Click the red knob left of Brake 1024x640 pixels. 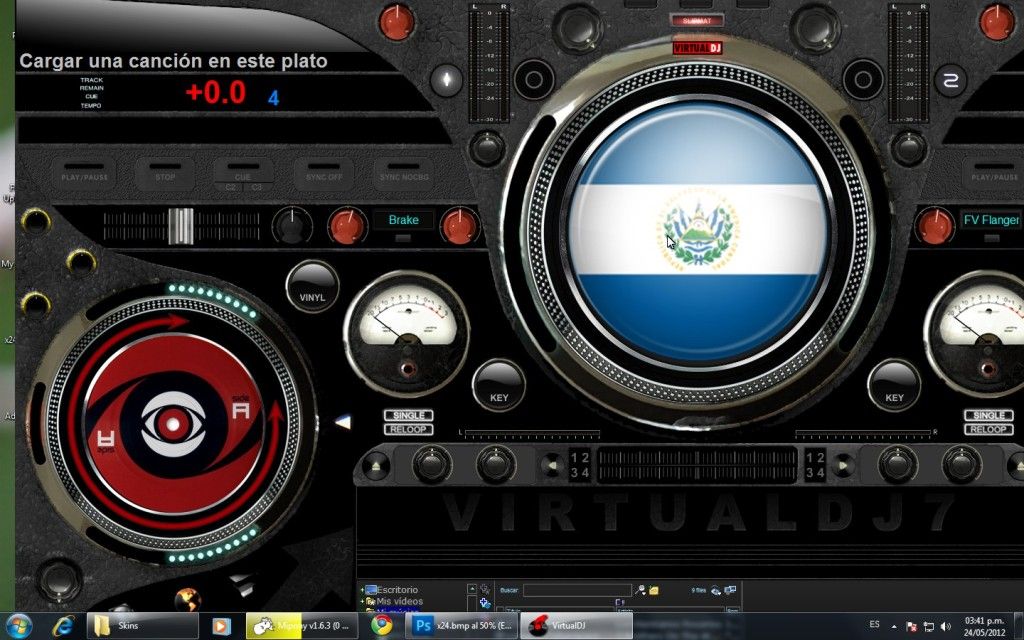347,226
